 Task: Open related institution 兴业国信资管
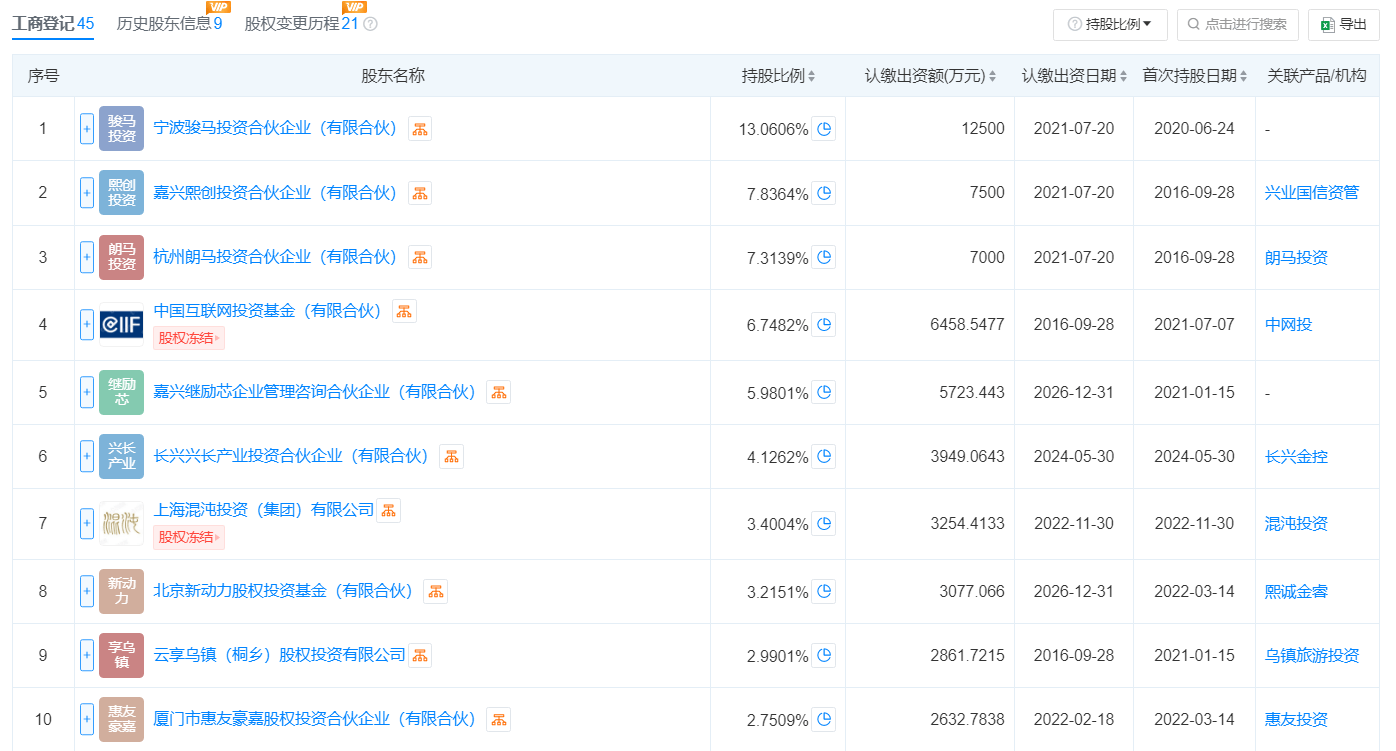tap(1312, 193)
